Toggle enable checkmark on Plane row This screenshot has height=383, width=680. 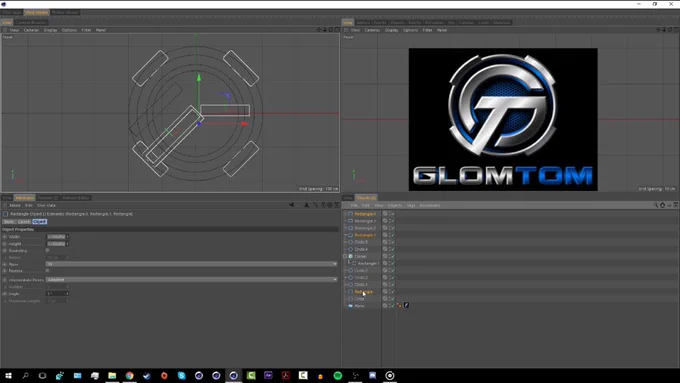click(392, 305)
